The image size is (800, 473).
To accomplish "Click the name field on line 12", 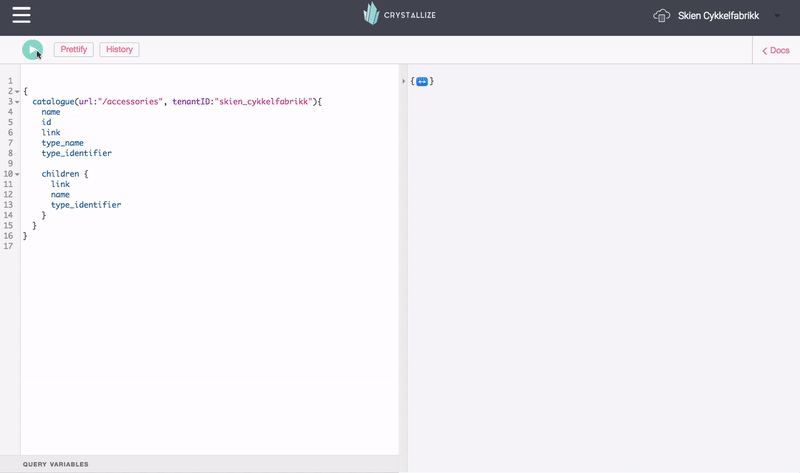I will pos(60,194).
